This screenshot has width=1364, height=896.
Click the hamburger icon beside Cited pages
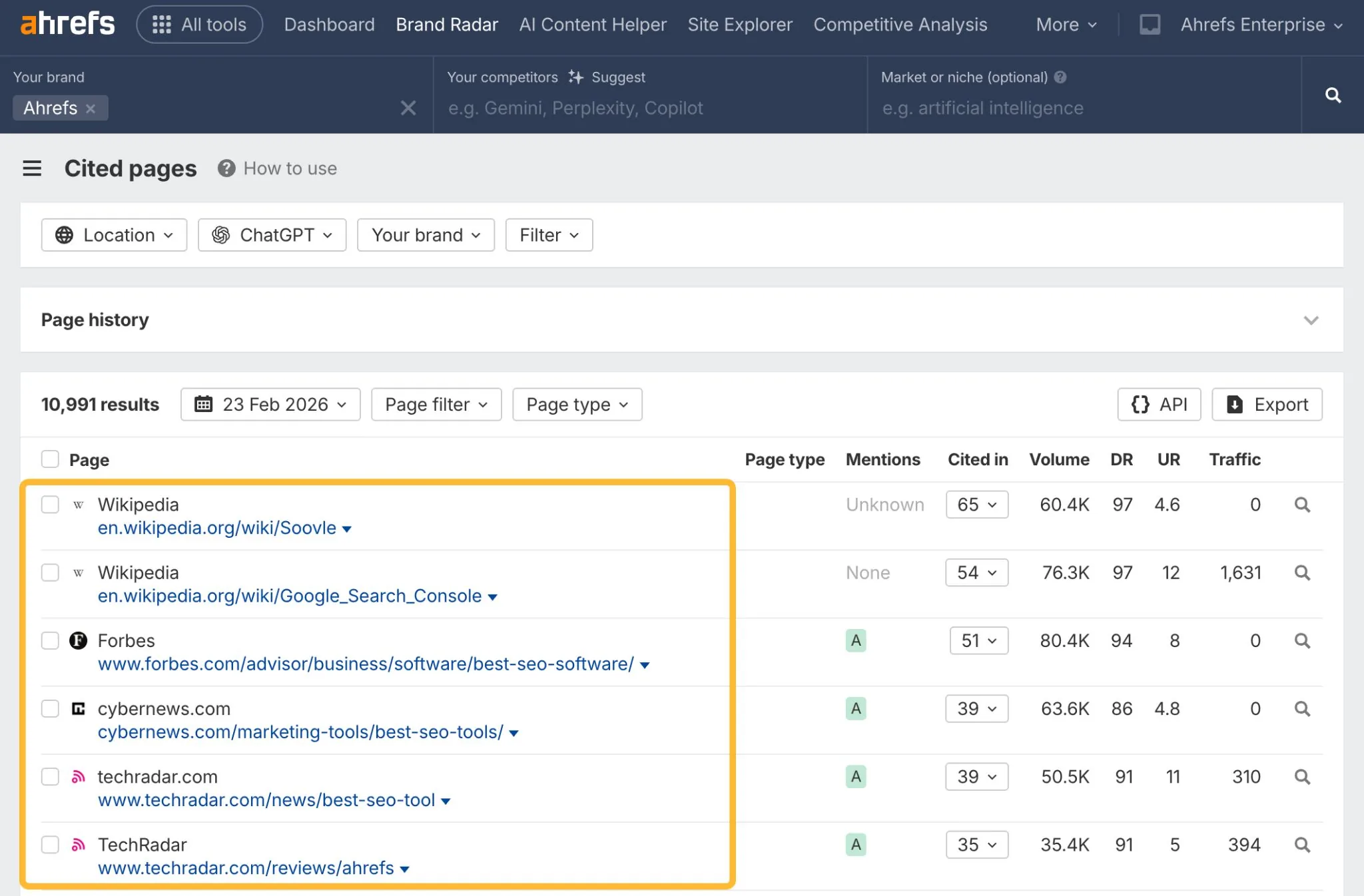point(32,168)
